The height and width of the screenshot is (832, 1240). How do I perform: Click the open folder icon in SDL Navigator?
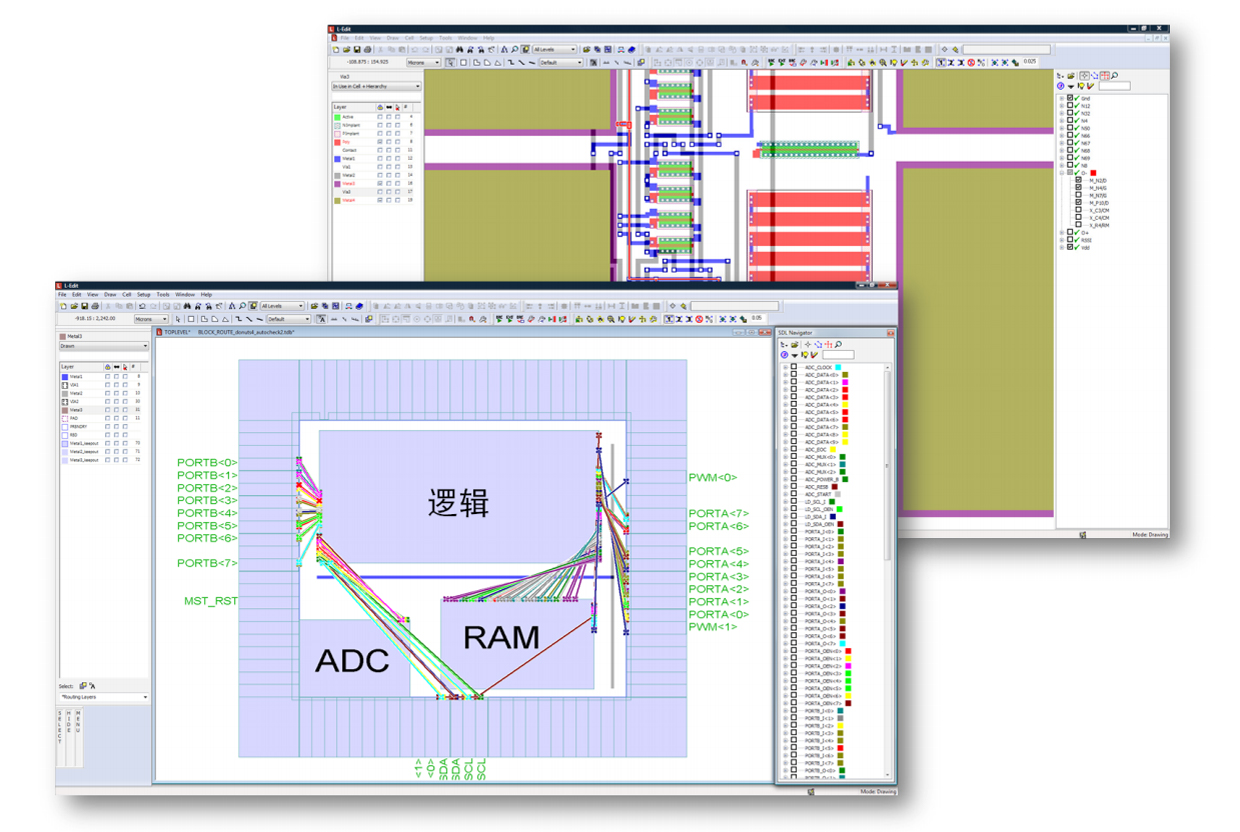(x=794, y=345)
